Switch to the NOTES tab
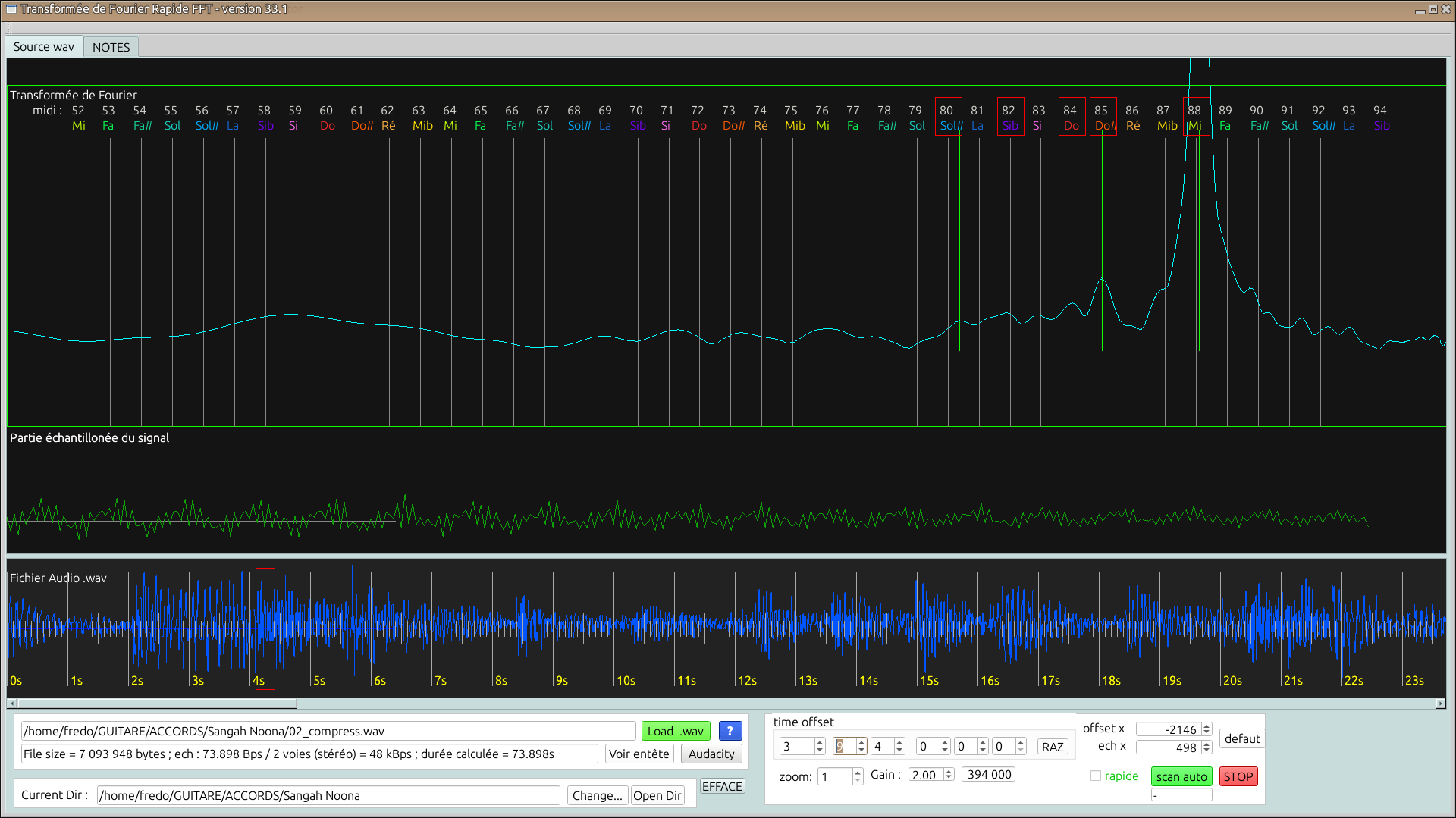The height and width of the screenshot is (818, 1456). (x=111, y=47)
